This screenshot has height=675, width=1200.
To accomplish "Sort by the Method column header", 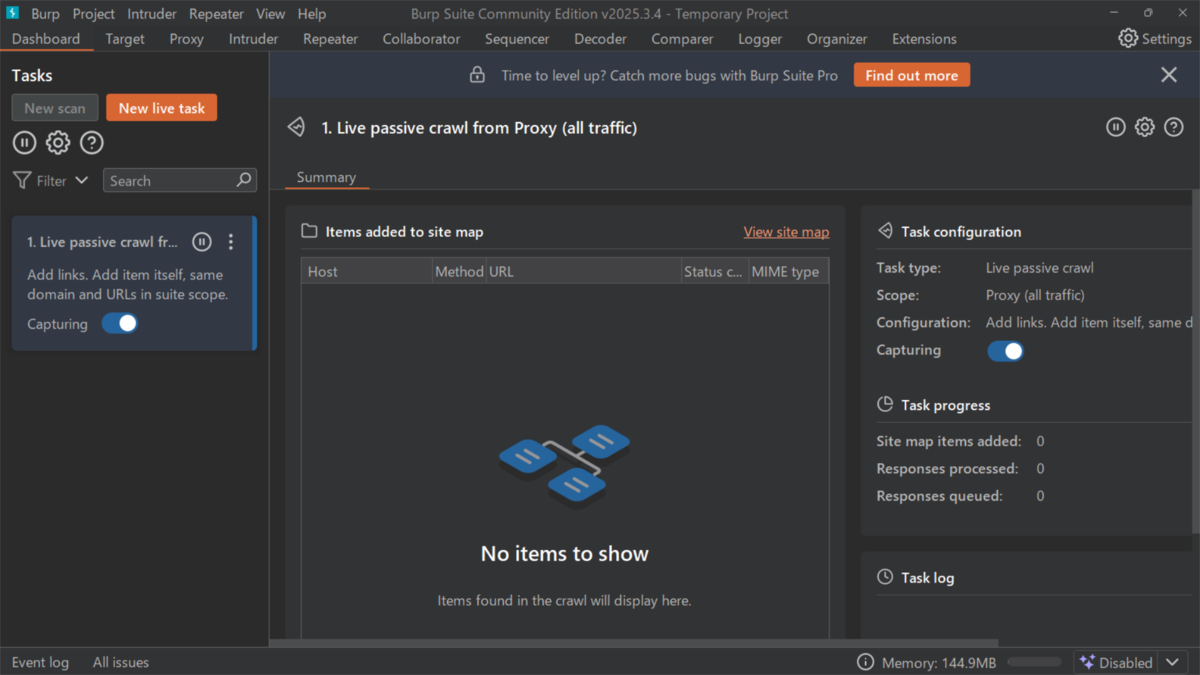I will click(459, 271).
